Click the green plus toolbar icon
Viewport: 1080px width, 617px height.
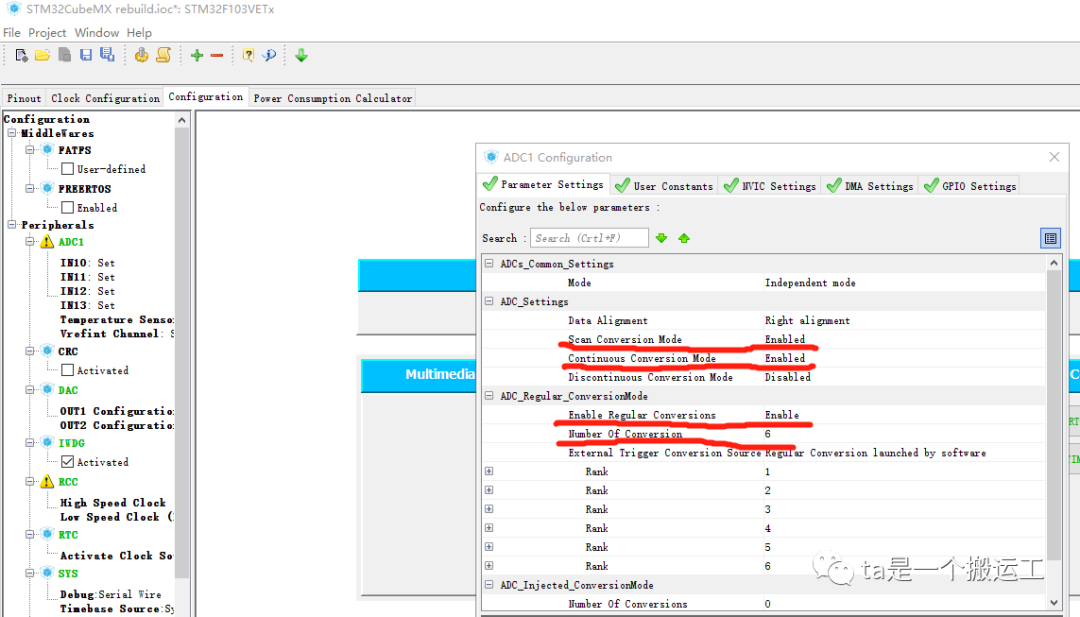pos(197,56)
